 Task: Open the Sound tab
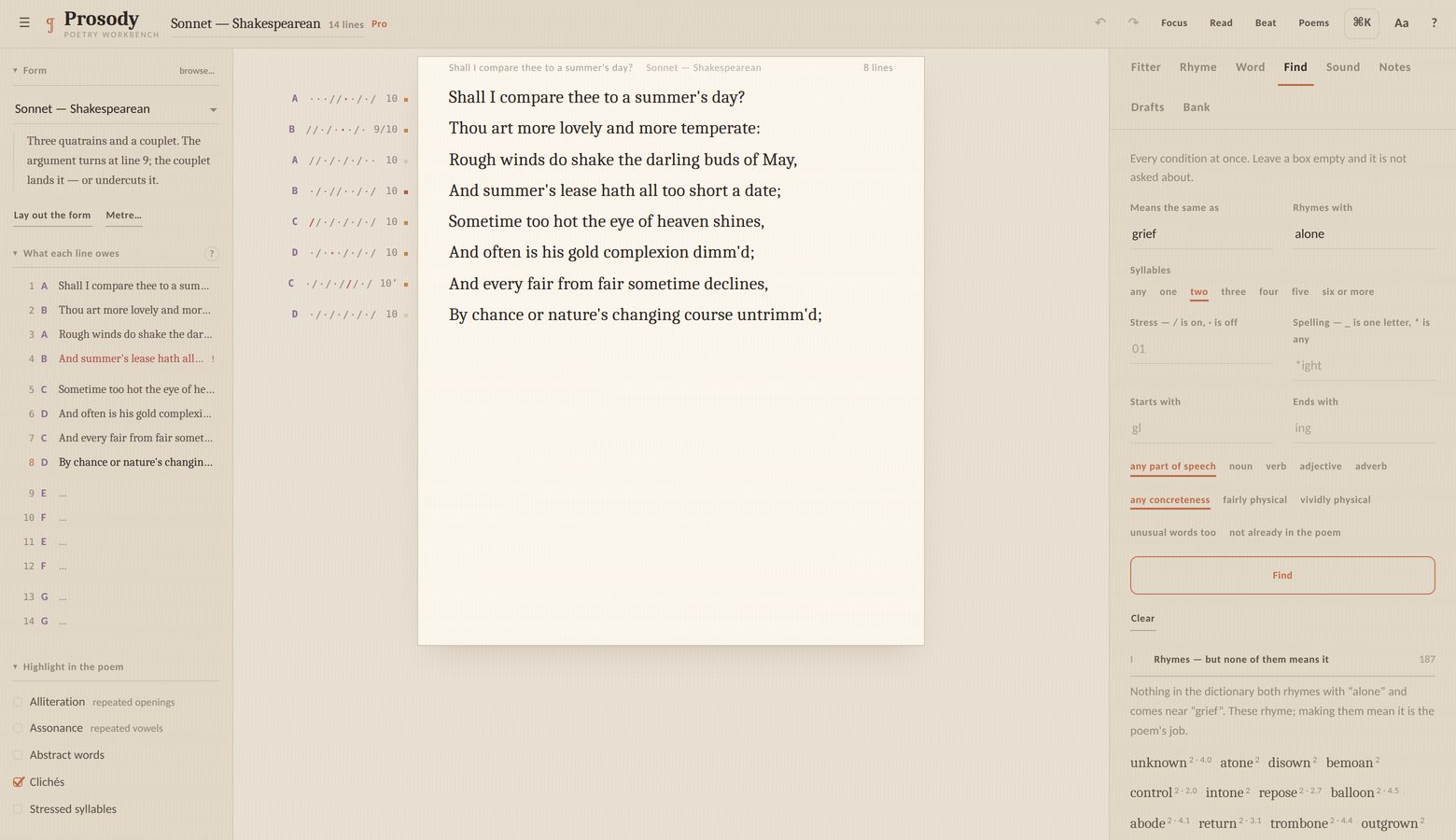pyautogui.click(x=1342, y=67)
